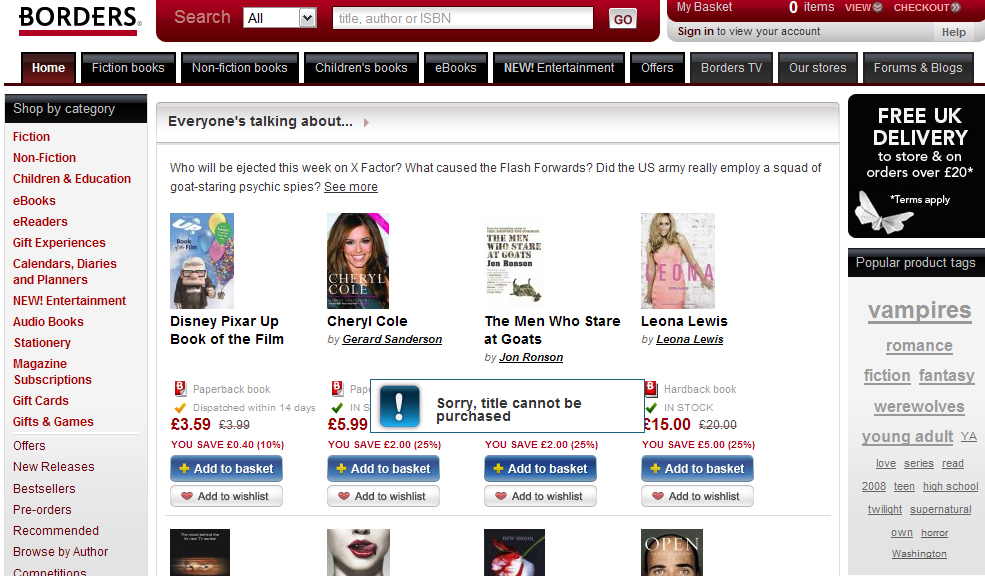Open the Disney Pixar Up book cover

click(202, 261)
